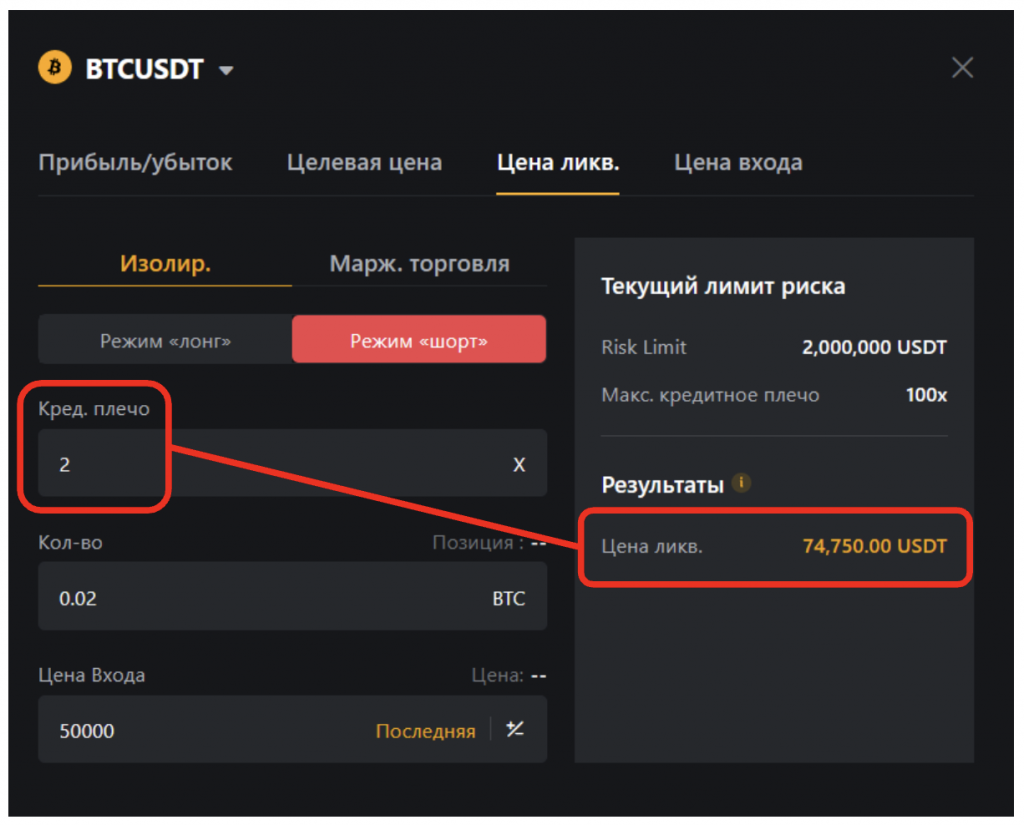Click the Макс. кредитное плечо label
Image resolution: width=1024 pixels, height=825 pixels.
point(710,395)
